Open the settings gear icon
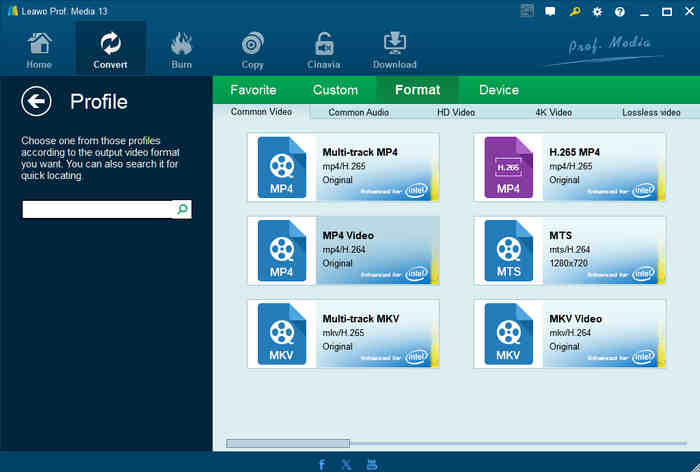Viewport: 700px width, 472px height. click(x=597, y=12)
